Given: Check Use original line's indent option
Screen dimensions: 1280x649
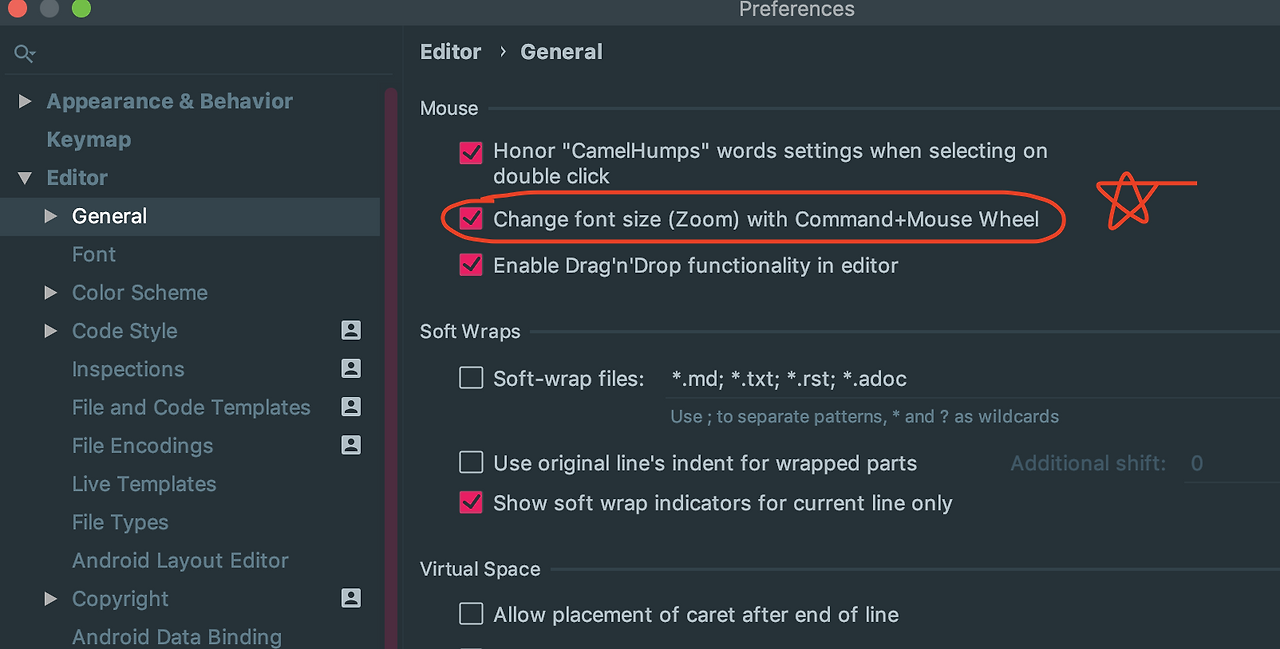Looking at the screenshot, I should (x=471, y=462).
